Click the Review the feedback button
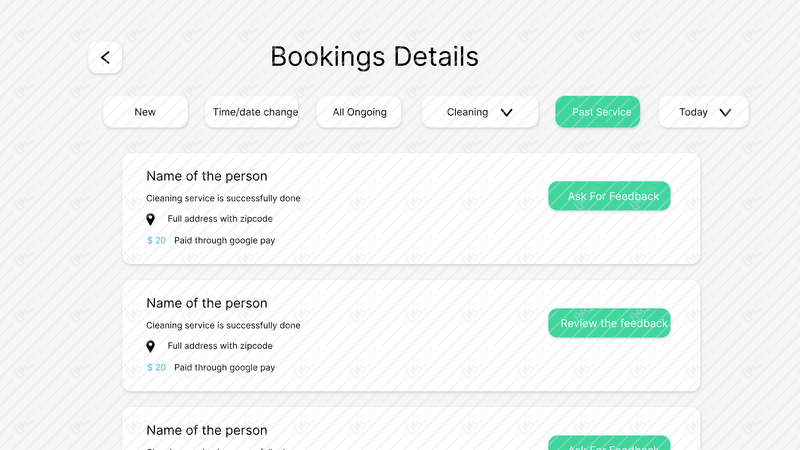 (x=609, y=323)
